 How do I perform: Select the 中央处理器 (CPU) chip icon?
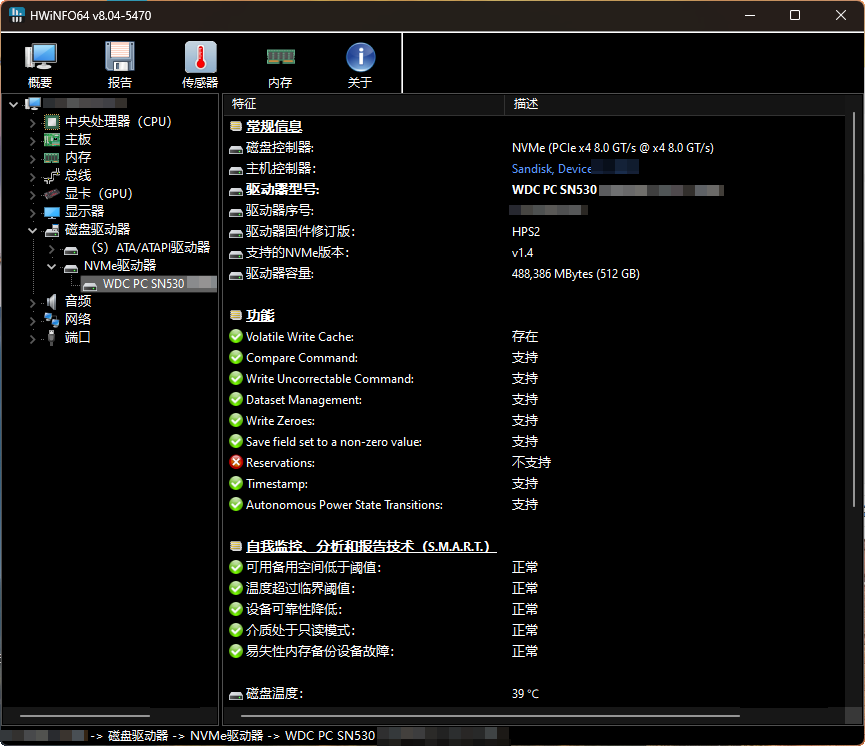[51, 121]
